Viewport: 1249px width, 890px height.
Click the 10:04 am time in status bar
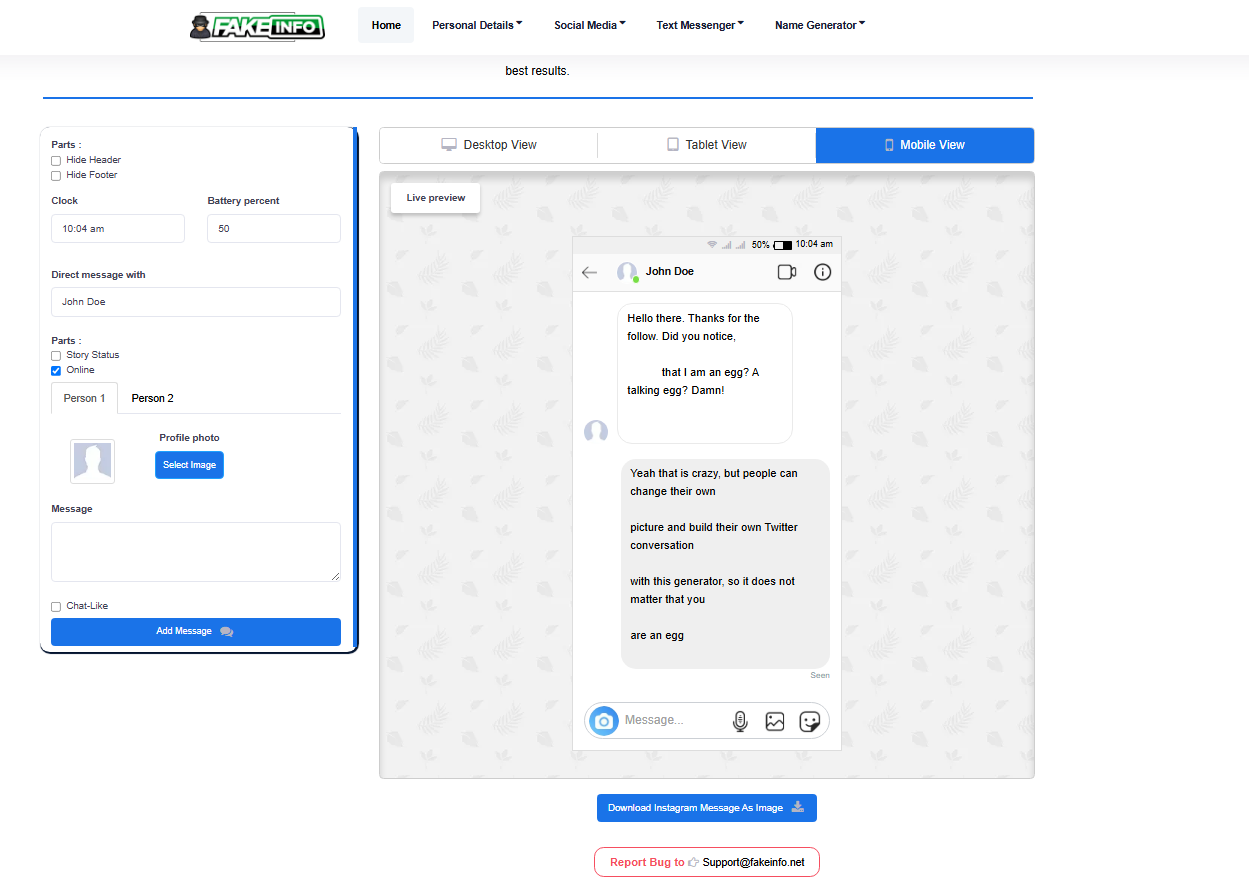pos(814,245)
